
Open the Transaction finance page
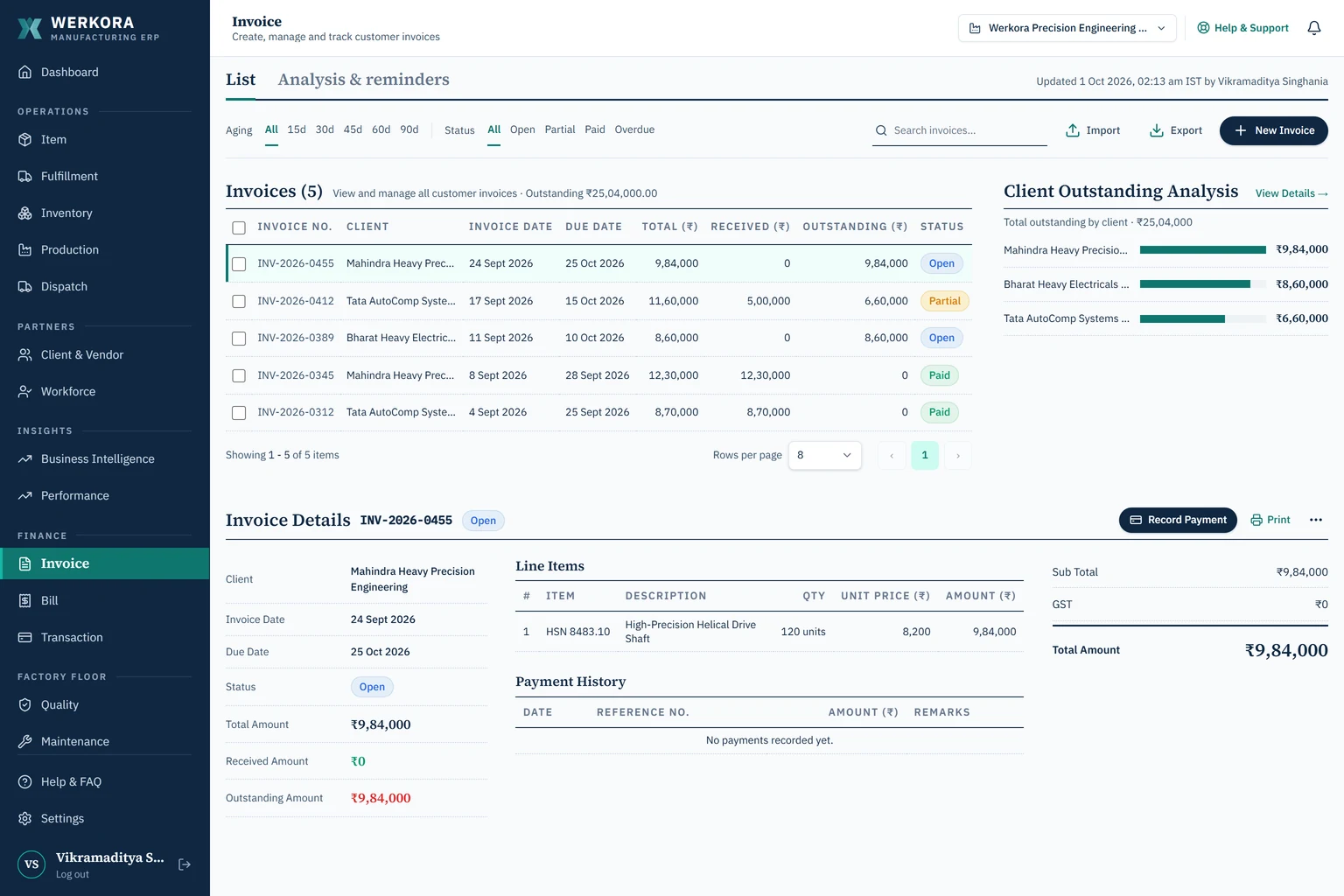coord(104,637)
